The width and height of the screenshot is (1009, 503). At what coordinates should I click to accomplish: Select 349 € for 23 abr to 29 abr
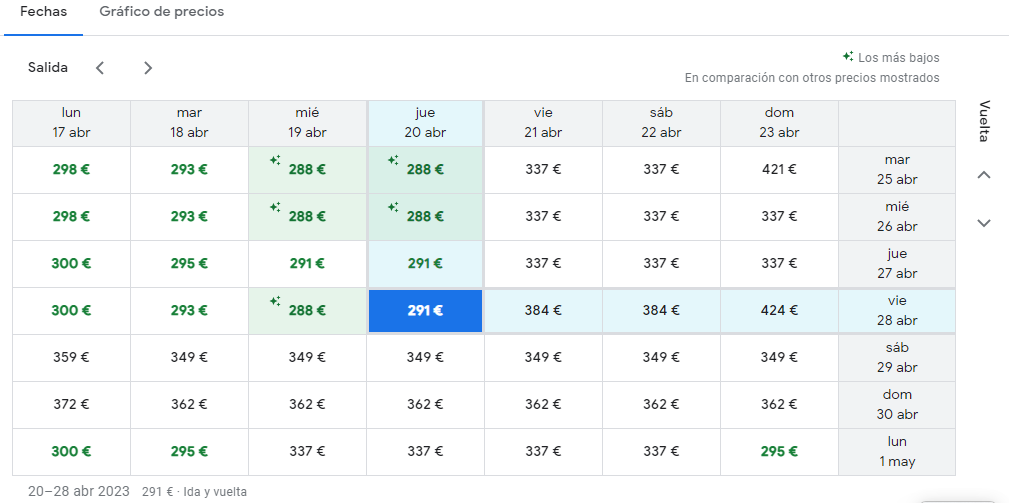click(x=779, y=358)
